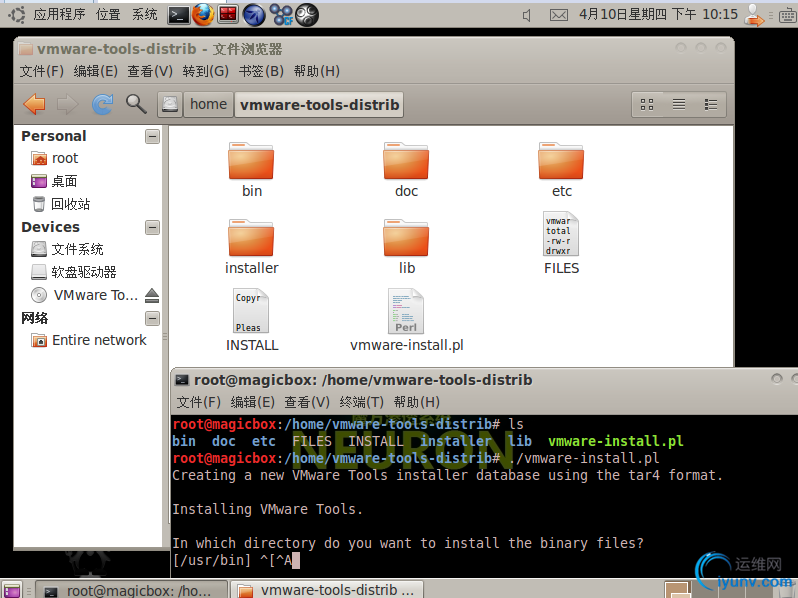Image resolution: width=798 pixels, height=598 pixels.
Task: Open the VMware Tools disc entry
Action: [84, 295]
